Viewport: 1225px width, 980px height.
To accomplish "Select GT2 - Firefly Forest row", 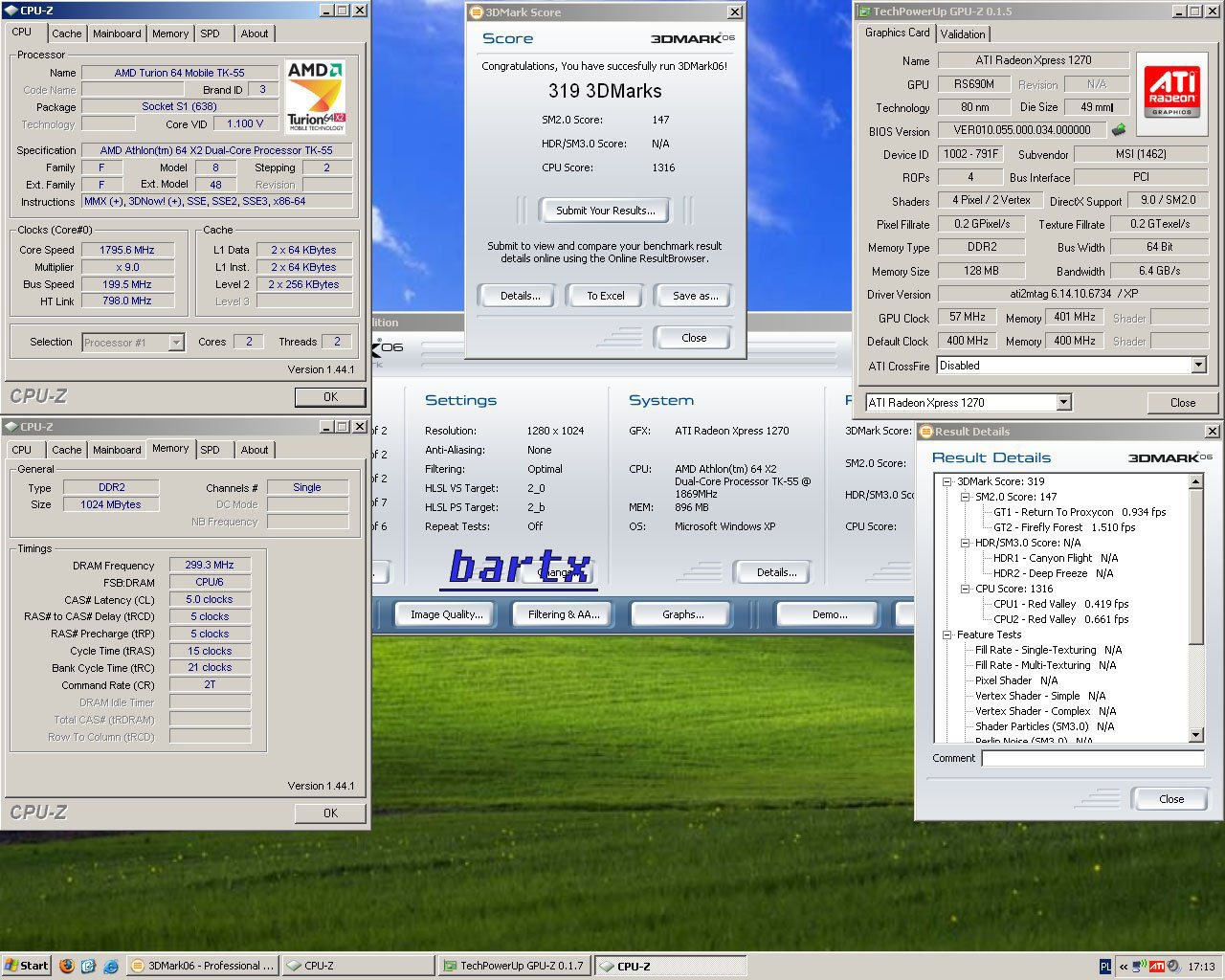I will click(1064, 527).
